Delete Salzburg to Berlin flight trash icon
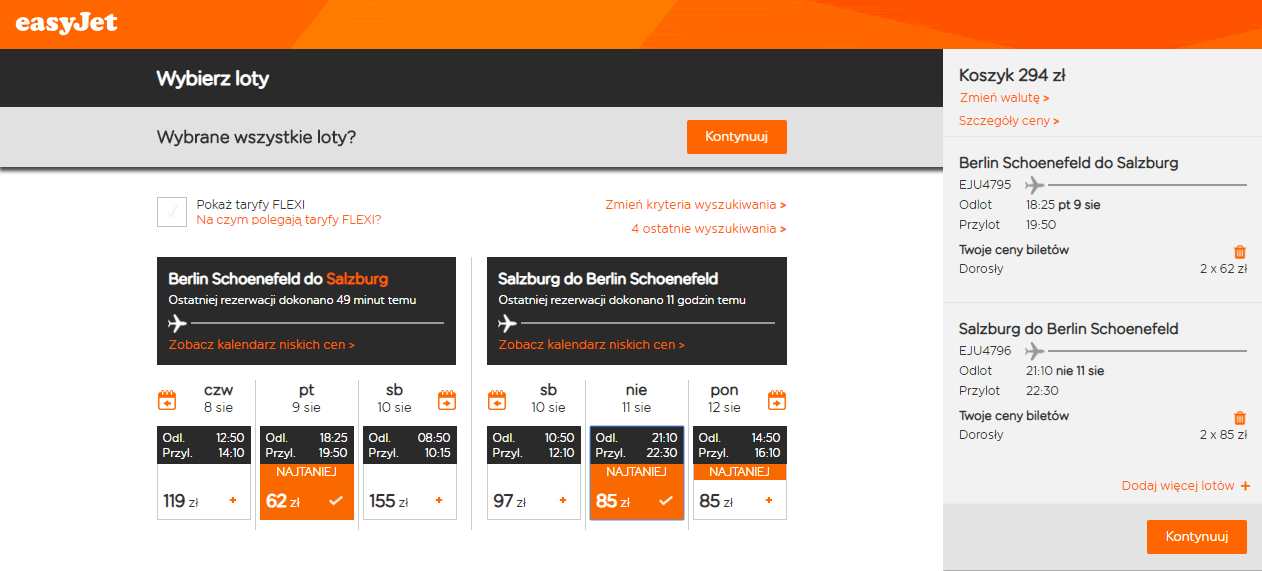The image size is (1262, 571). [1240, 418]
